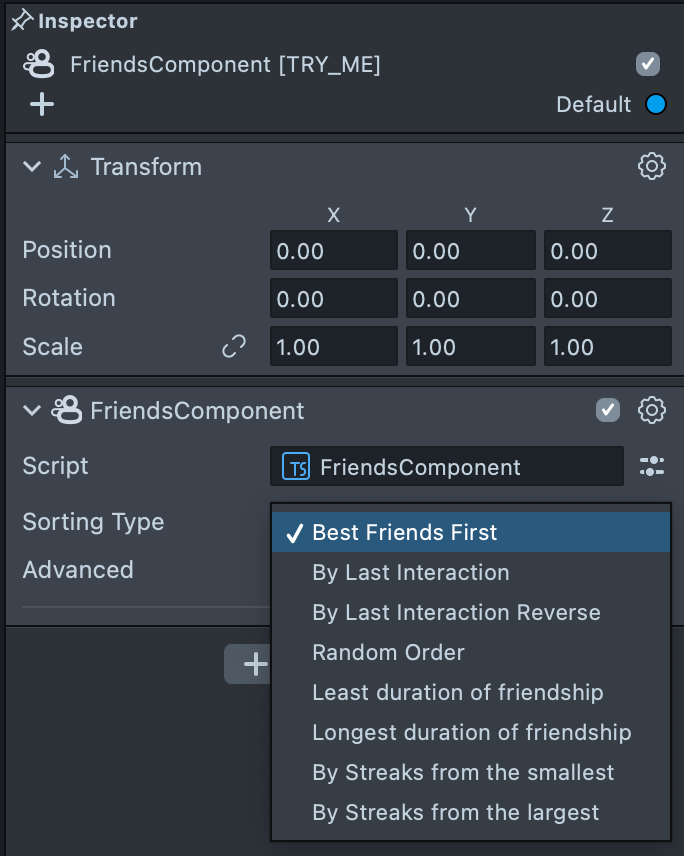
Task: Collapse the Transform section
Action: [x=32, y=167]
